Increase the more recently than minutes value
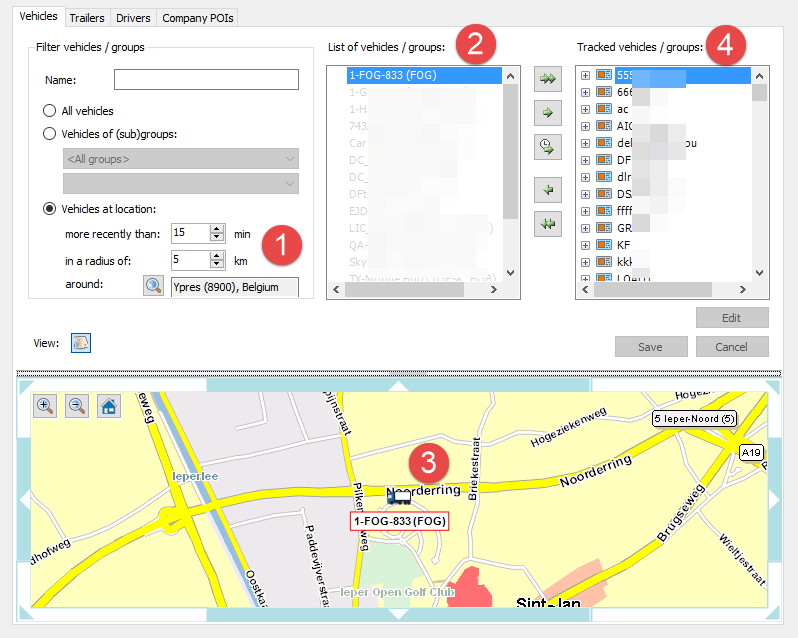798x638 pixels. tap(217, 228)
